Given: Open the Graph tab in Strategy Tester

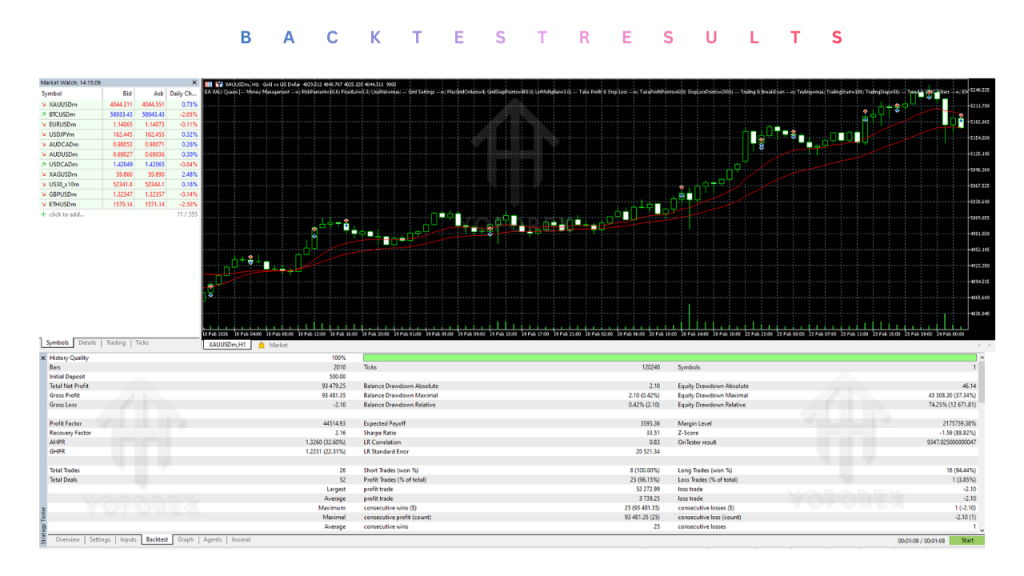Looking at the screenshot, I should coord(185,540).
